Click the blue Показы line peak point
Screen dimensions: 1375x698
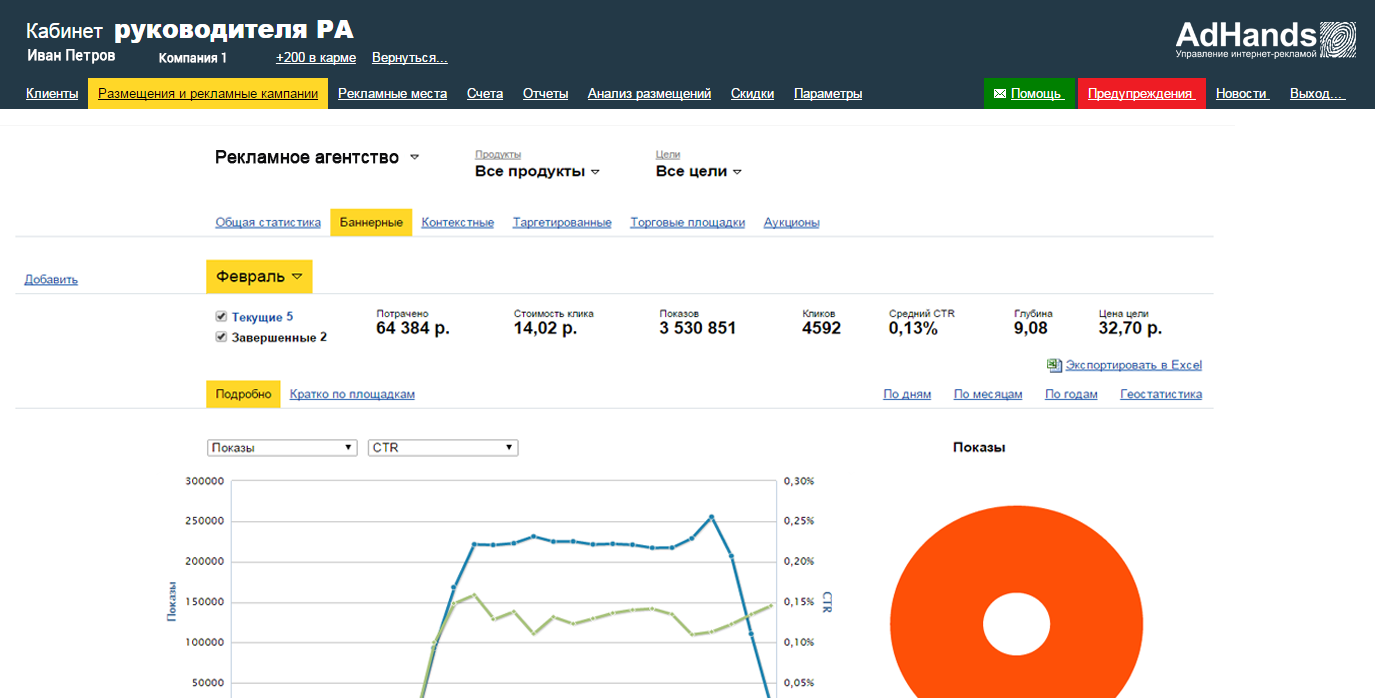pyautogui.click(x=711, y=517)
